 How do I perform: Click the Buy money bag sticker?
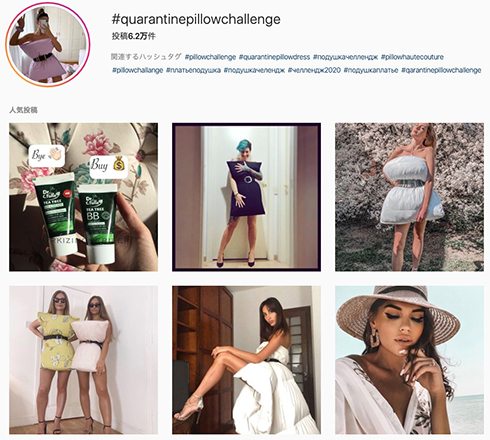(109, 165)
